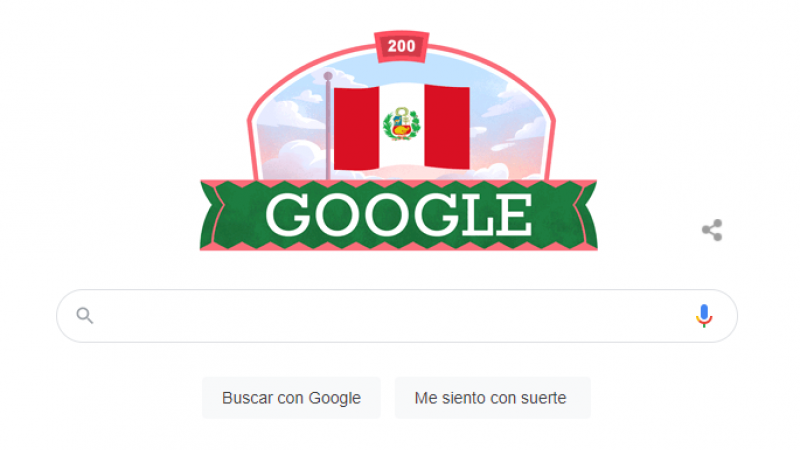The image size is (800, 450).
Task: Click the share icon beside the doodle
Action: click(712, 230)
